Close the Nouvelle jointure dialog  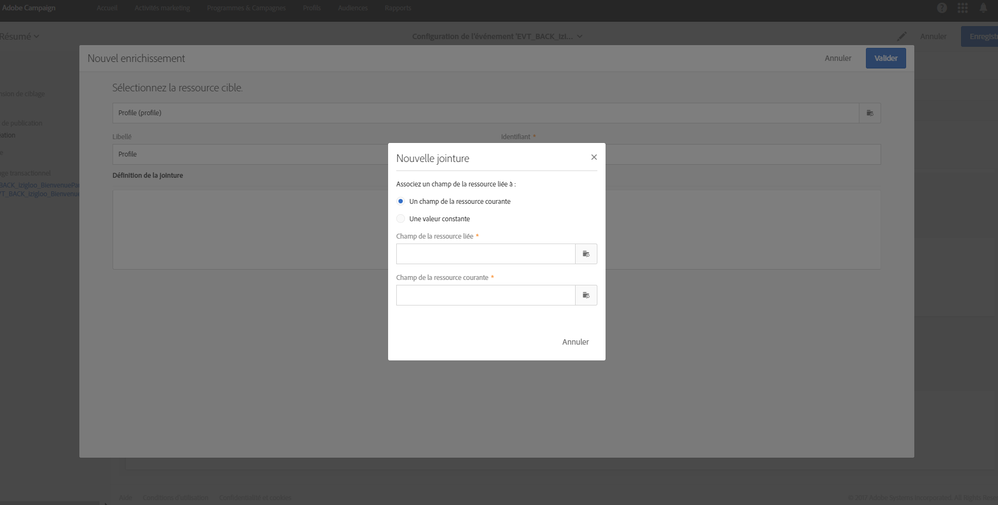coord(593,157)
